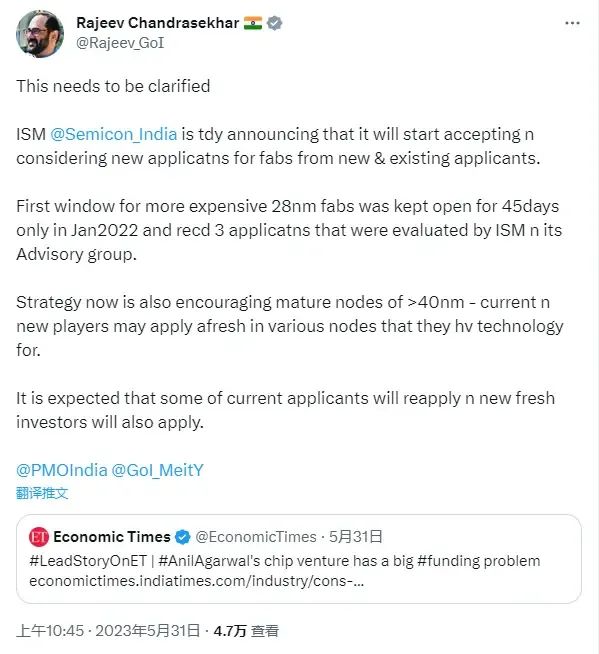Open the @Rajeev_GoI handle
Viewport: 599px width, 654px height.
(120, 43)
